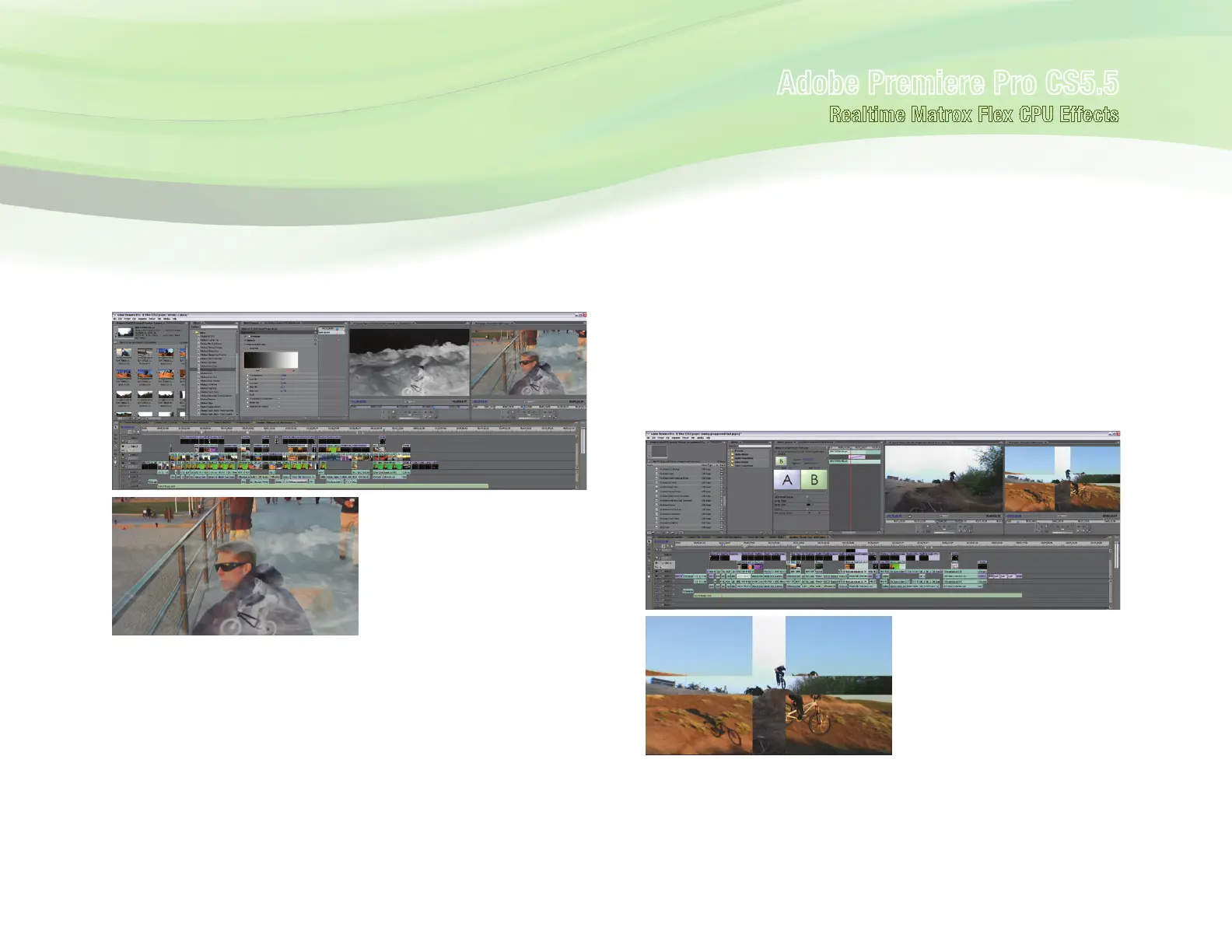Click Program monitor with split-screen bike image

pyautogui.click(x=1062, y=478)
